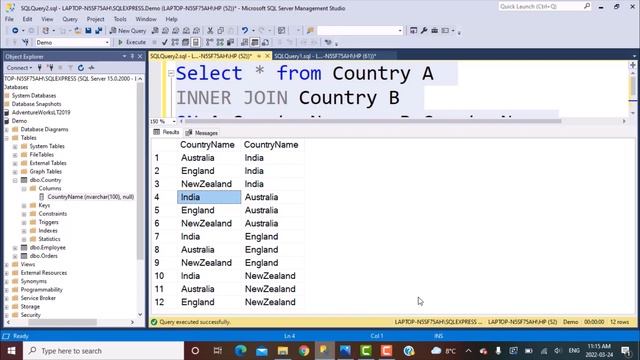Expand the System Tables folder
This screenshot has height=360, width=640.
[15, 146]
